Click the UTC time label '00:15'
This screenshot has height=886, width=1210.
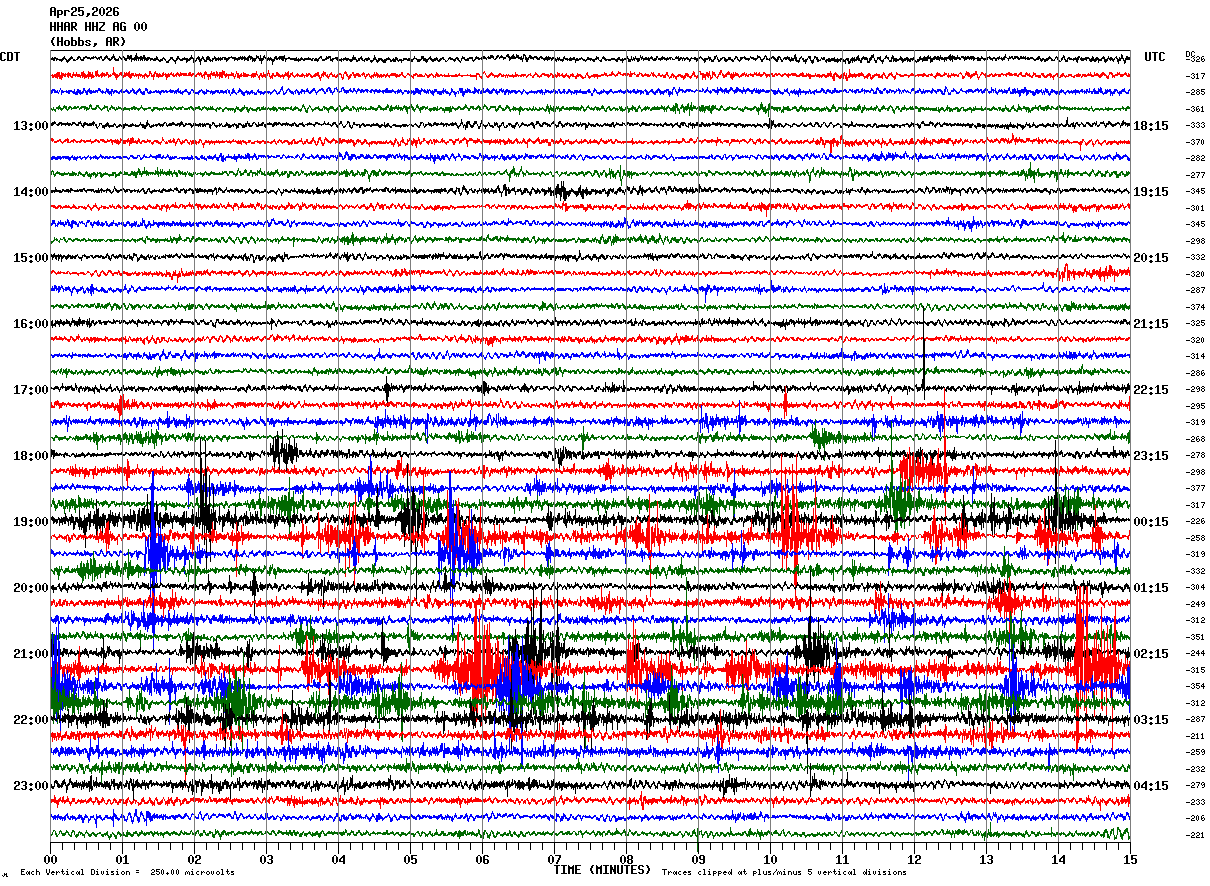point(1151,522)
